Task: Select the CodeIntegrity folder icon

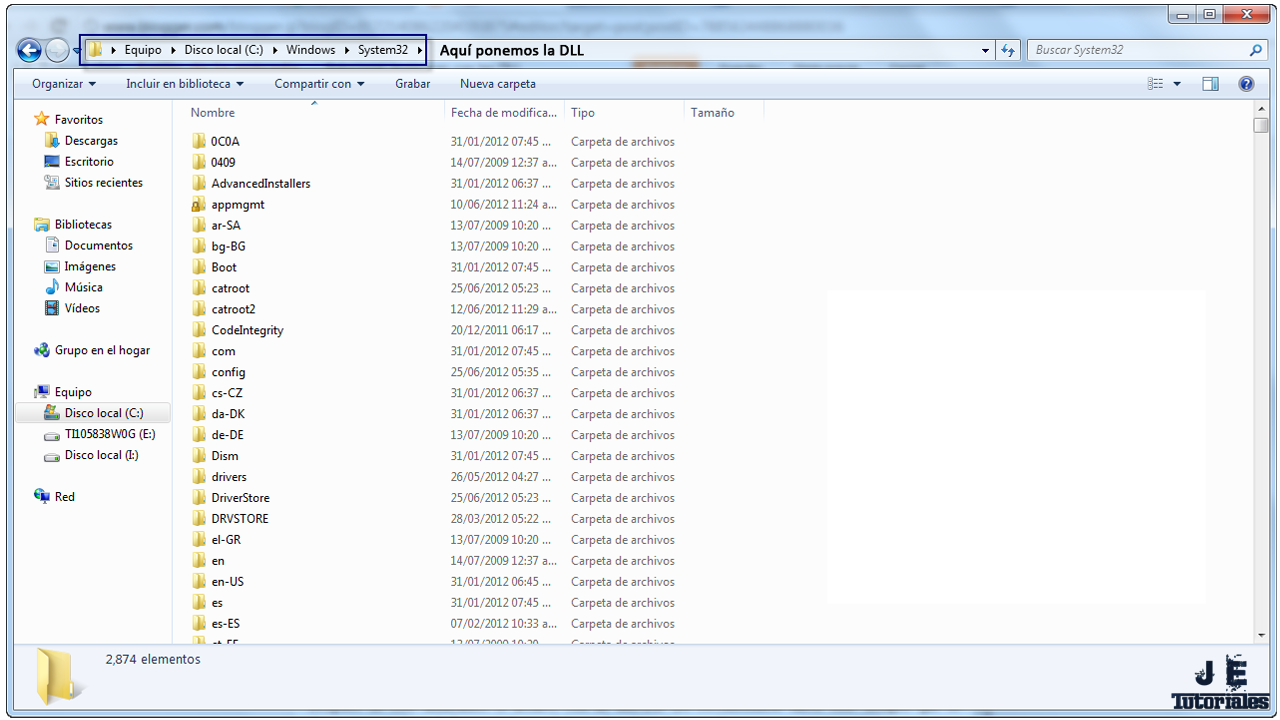Action: click(x=198, y=330)
